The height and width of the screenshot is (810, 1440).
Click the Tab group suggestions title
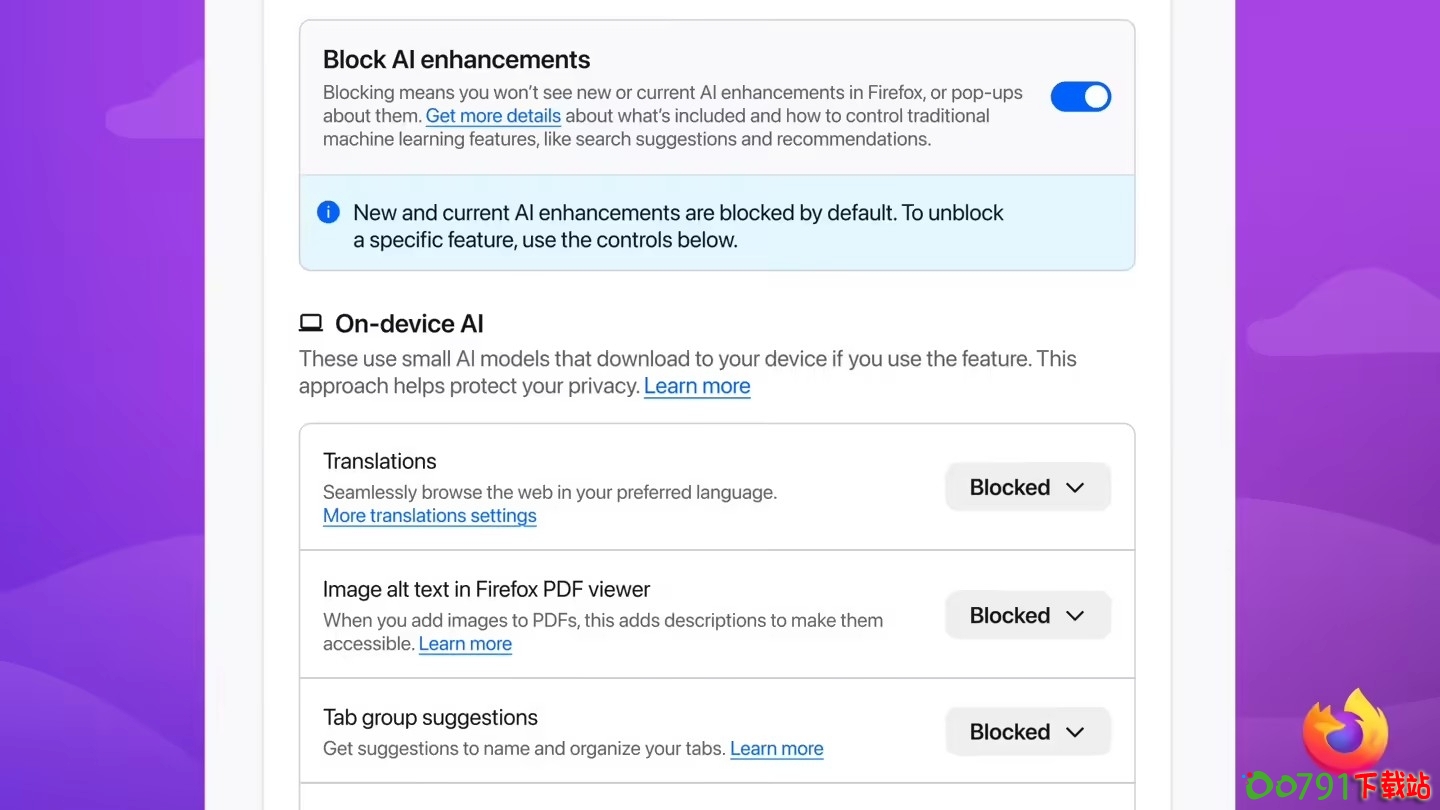click(430, 718)
